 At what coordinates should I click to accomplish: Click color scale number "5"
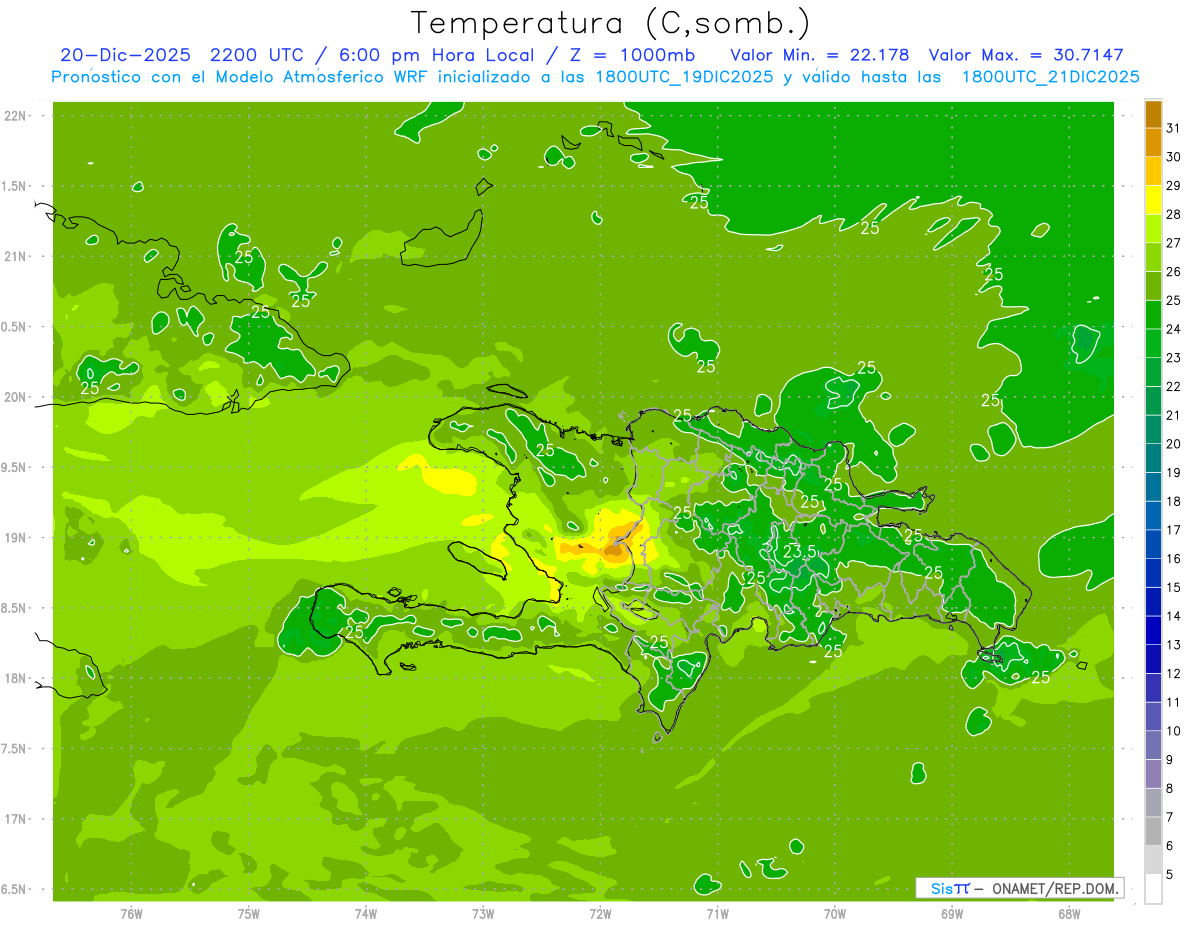[x=1170, y=875]
